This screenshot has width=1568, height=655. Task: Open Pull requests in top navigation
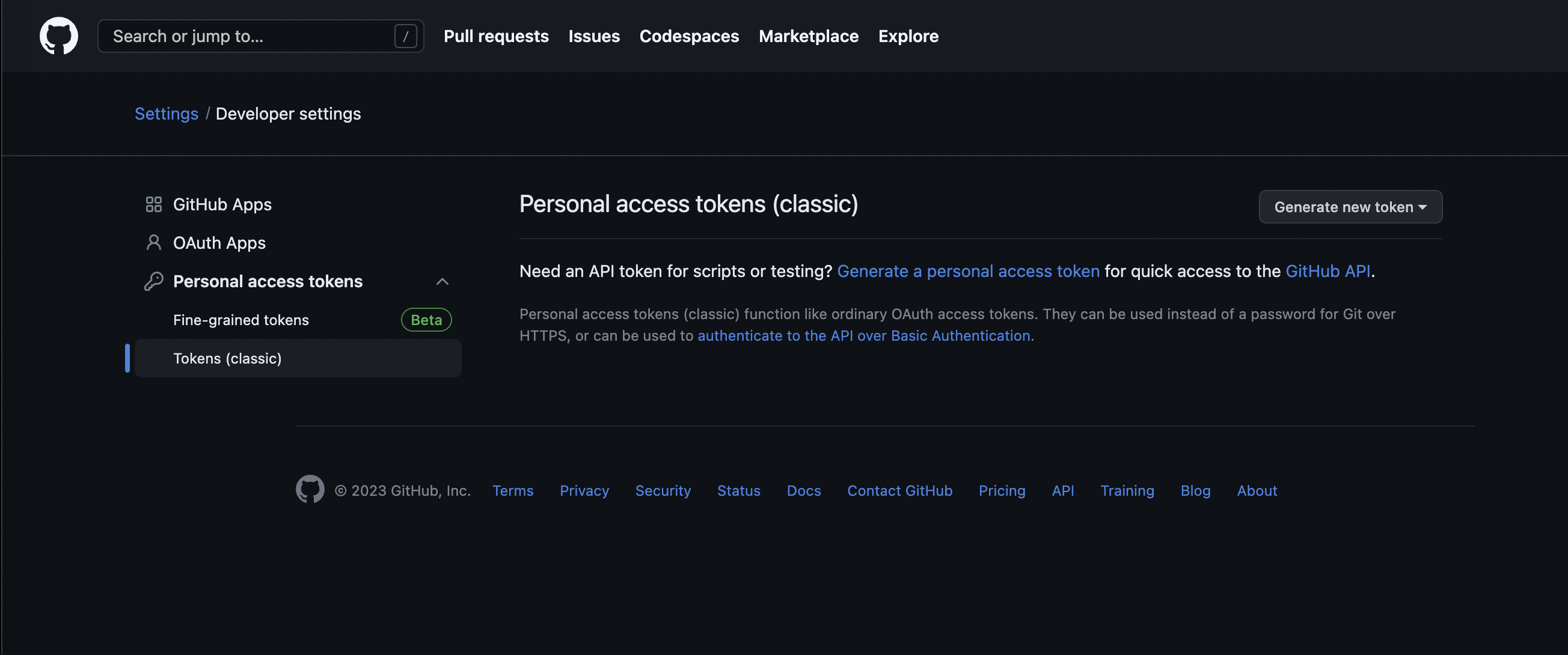click(495, 36)
